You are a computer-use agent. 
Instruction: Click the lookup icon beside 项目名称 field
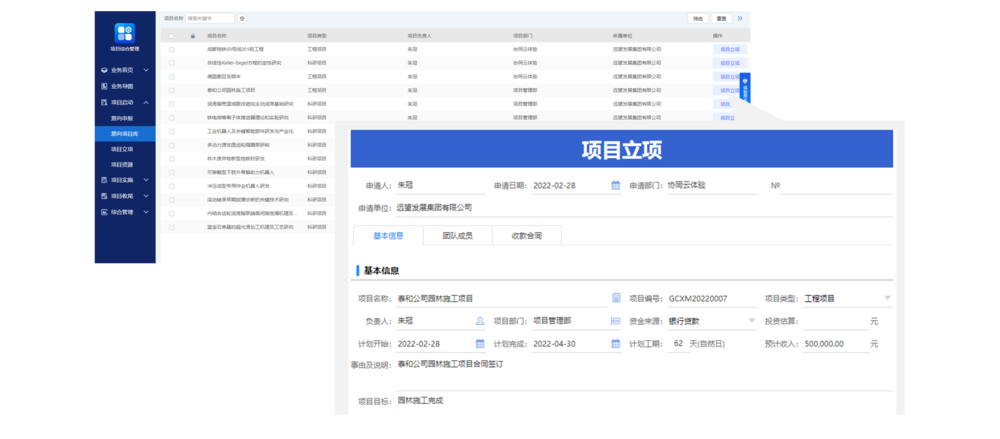pos(616,298)
